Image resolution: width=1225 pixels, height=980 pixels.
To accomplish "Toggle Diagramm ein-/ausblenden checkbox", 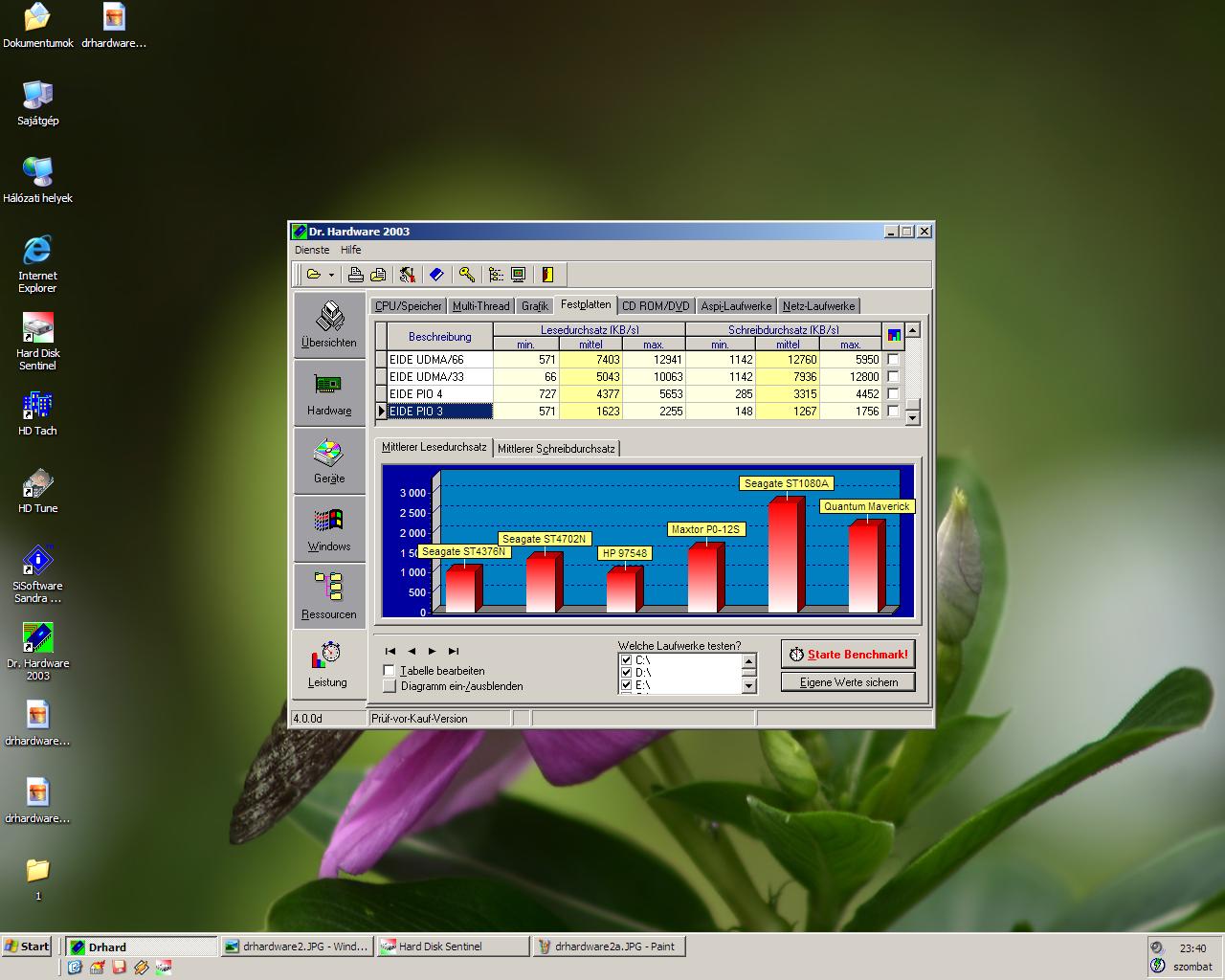I will 389,686.
